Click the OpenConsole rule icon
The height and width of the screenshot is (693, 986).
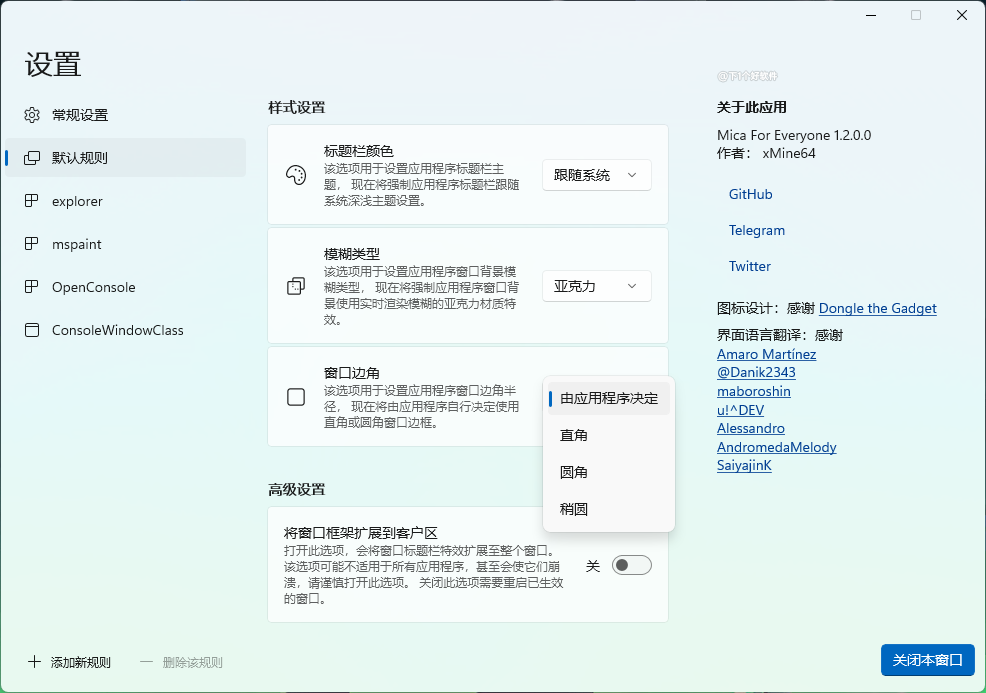click(x=32, y=287)
